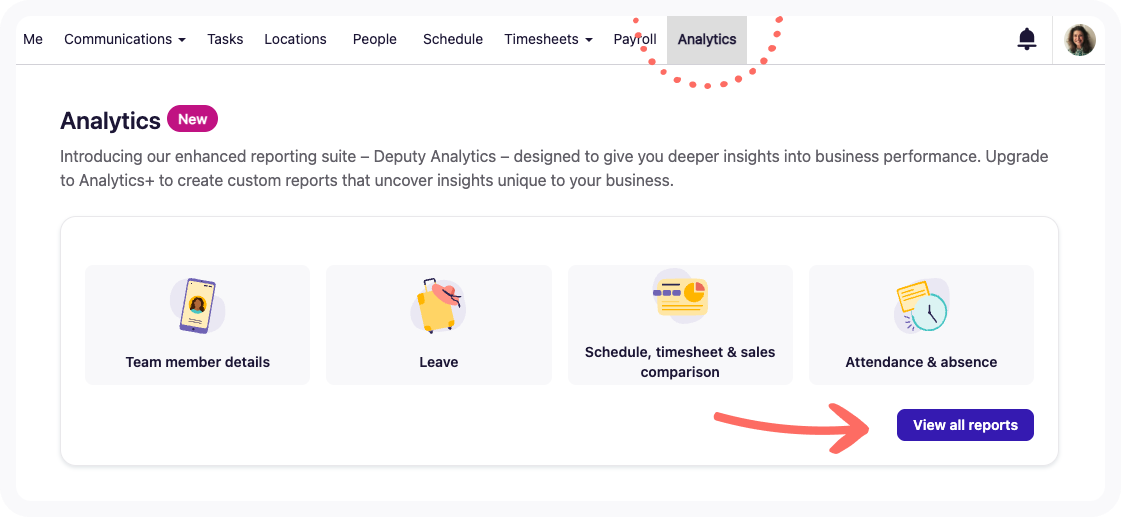Expand the Timesheets dropdown menu
The height and width of the screenshot is (517, 1121).
click(x=548, y=39)
